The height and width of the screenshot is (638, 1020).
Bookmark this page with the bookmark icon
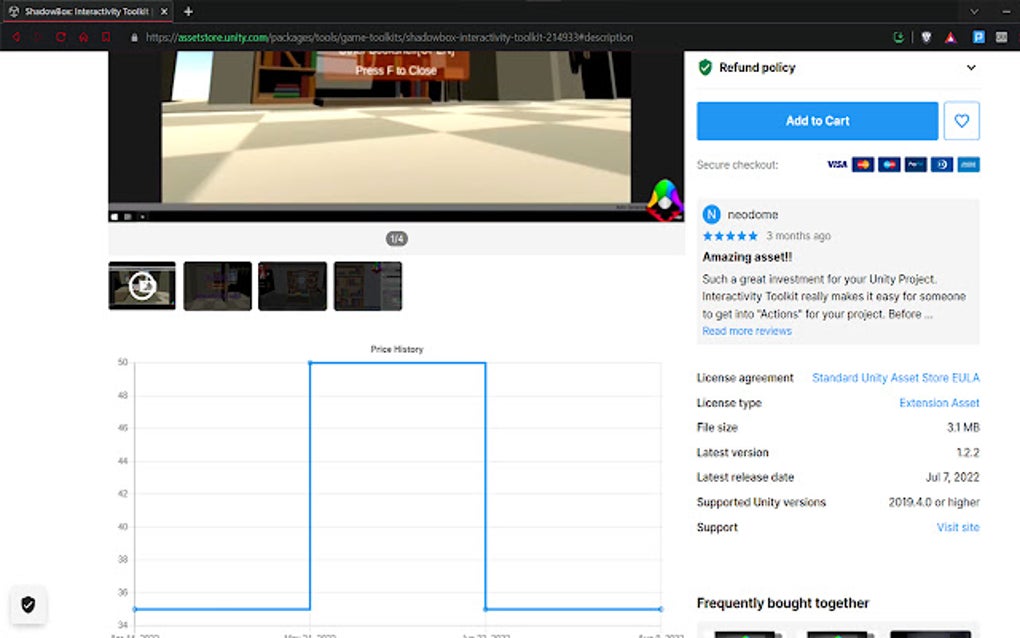click(105, 37)
